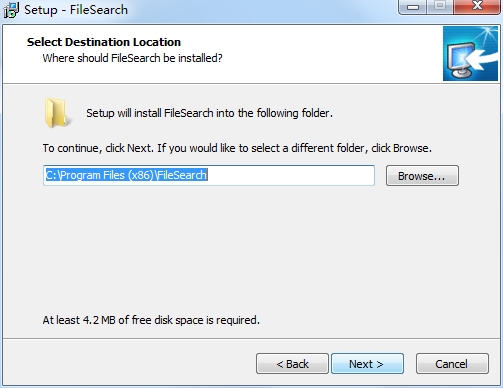Click the setup installer icon in title bar
This screenshot has width=503, height=388.
coord(11,9)
